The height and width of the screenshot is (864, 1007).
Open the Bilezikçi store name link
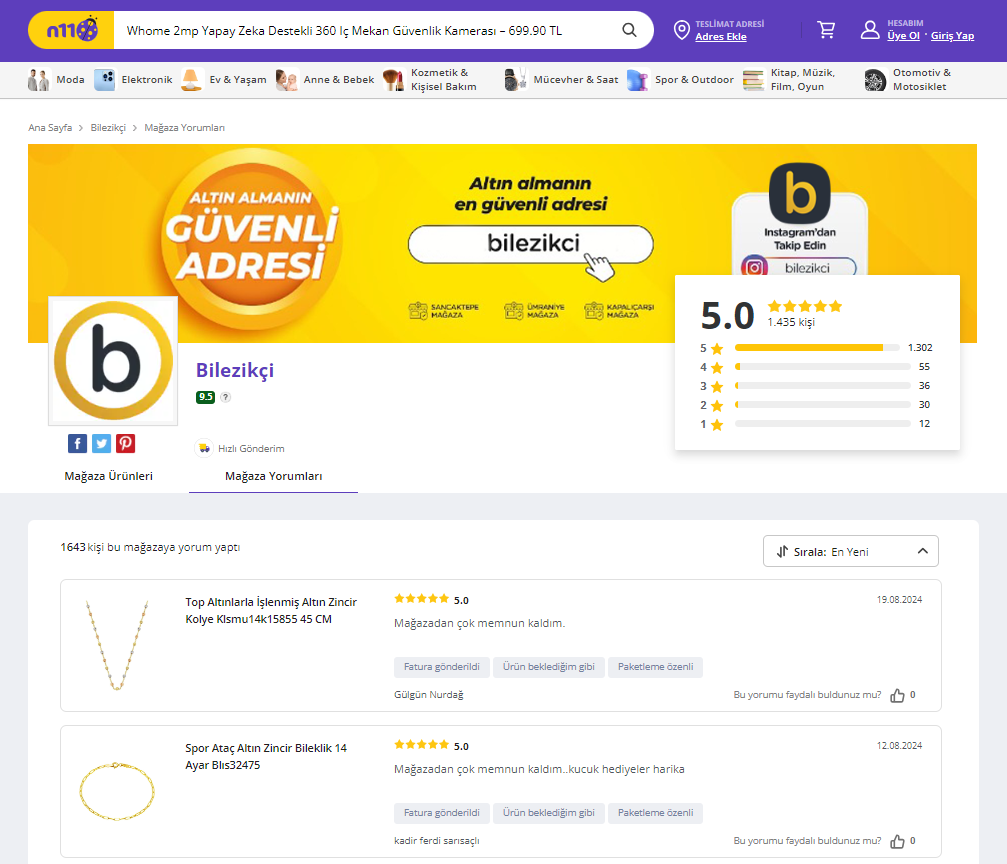234,370
